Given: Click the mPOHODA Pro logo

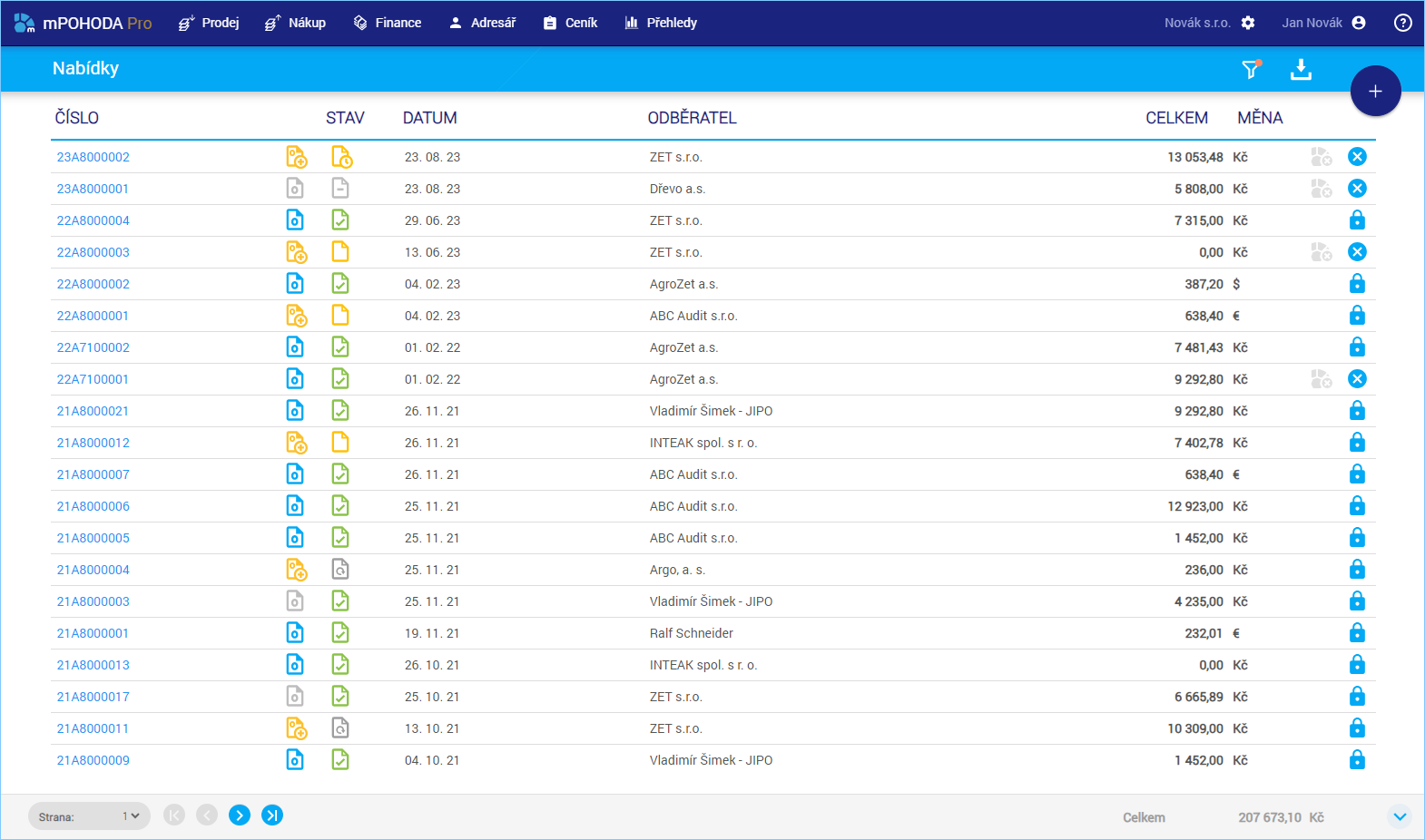Looking at the screenshot, I should [x=83, y=23].
